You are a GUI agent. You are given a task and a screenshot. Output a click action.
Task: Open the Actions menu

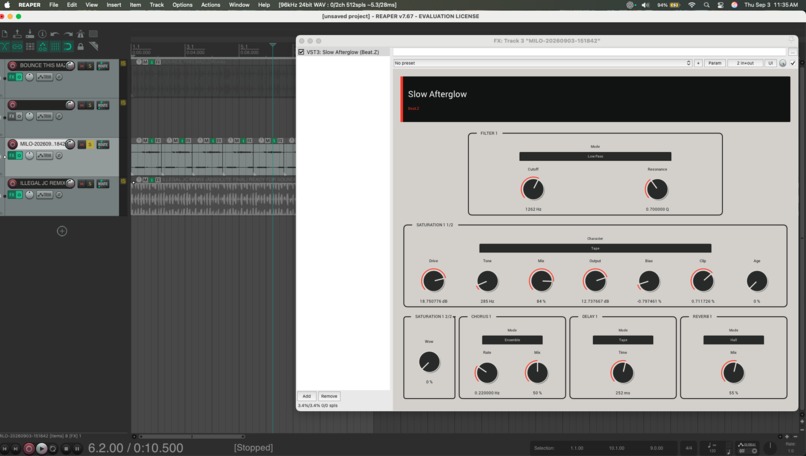[210, 5]
